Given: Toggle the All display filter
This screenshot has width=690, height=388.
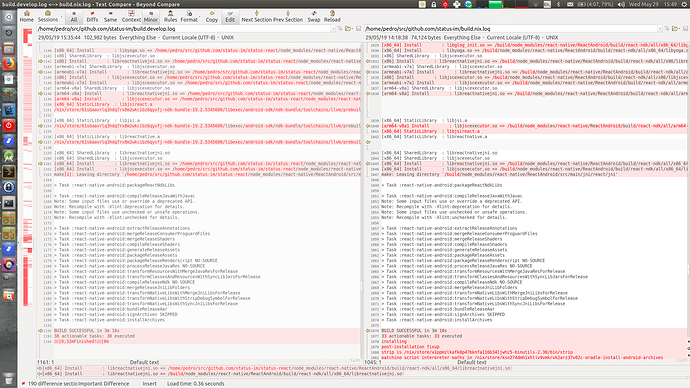Looking at the screenshot, I should pos(73,17).
